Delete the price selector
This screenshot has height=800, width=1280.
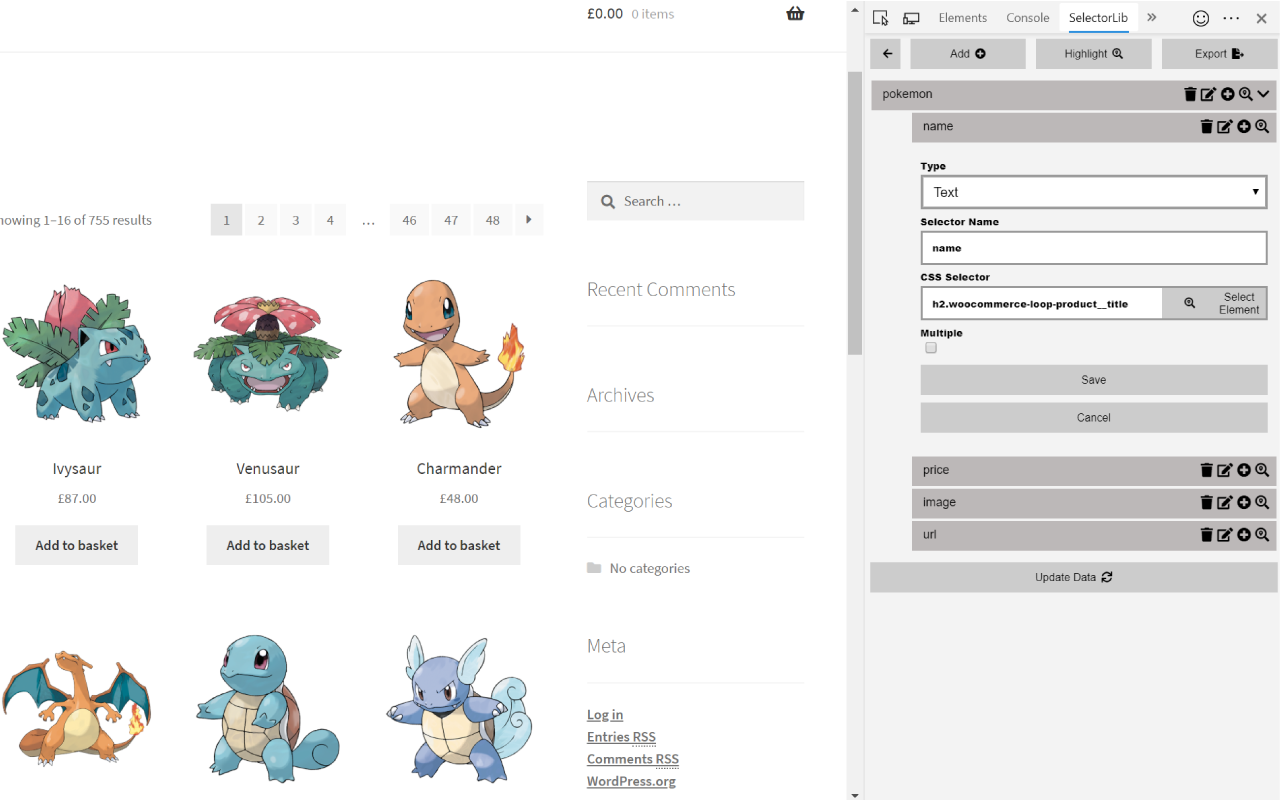(1206, 470)
